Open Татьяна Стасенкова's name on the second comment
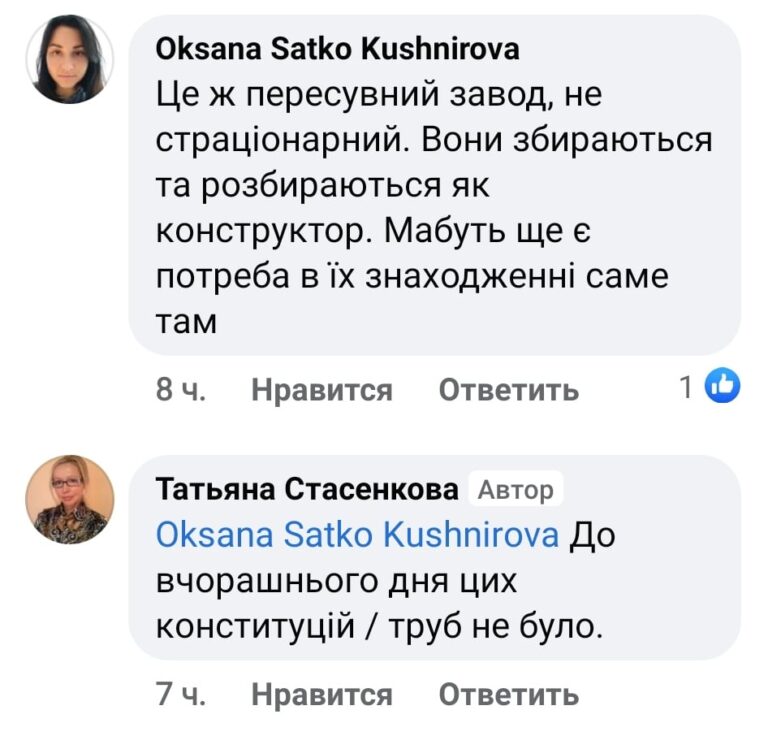The width and height of the screenshot is (768, 736). 307,488
